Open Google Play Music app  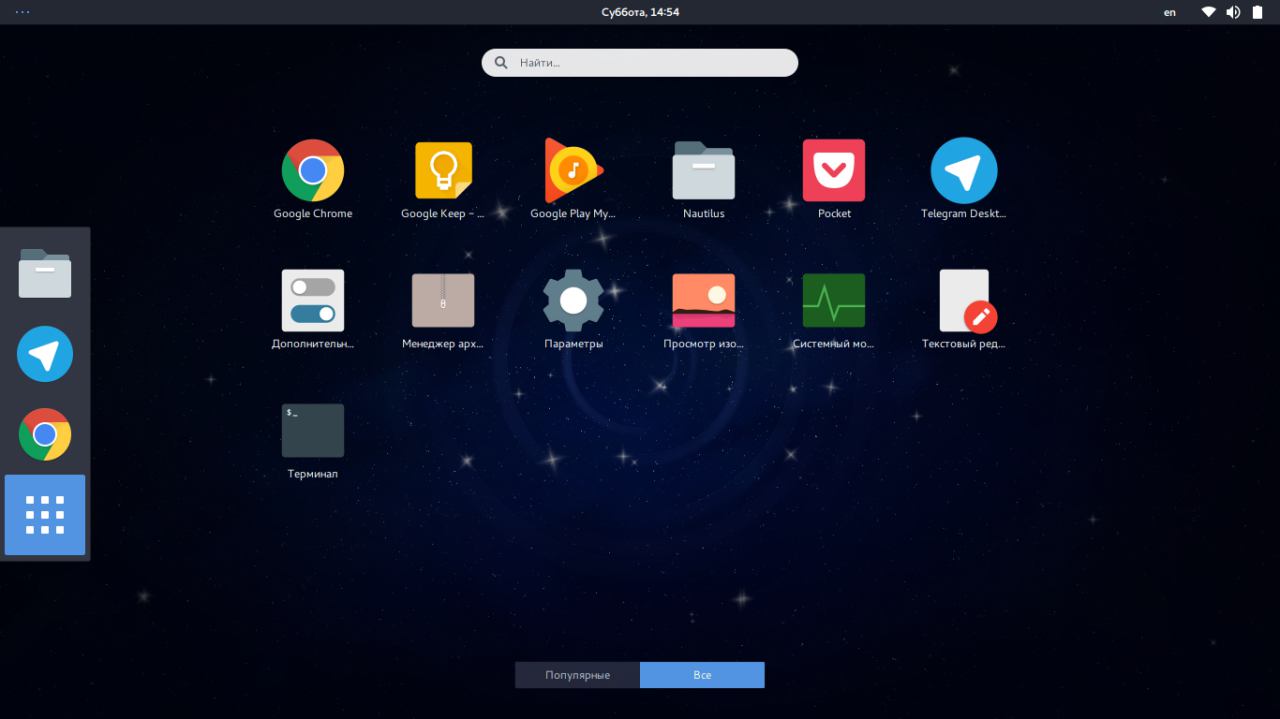click(573, 171)
